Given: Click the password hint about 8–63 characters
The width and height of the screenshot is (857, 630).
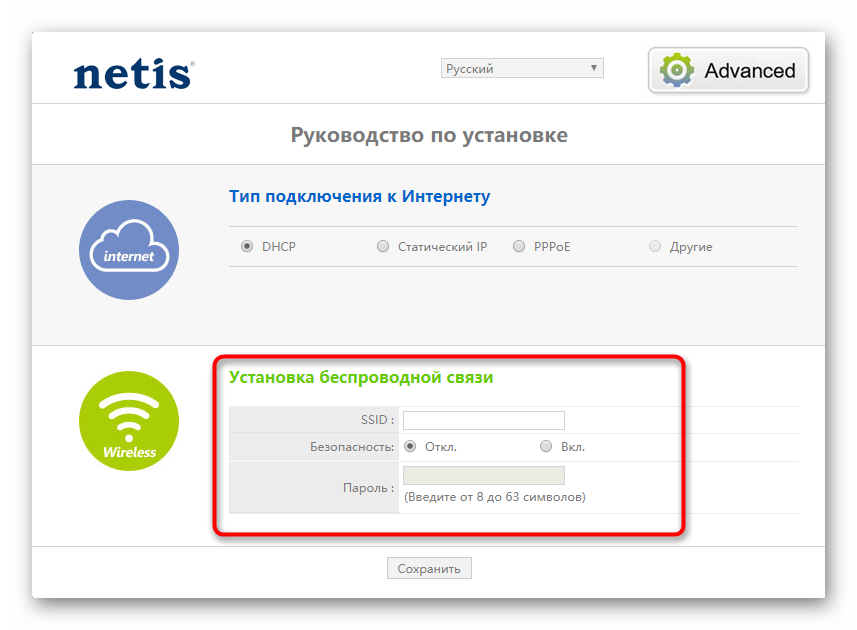Looking at the screenshot, I should click(x=494, y=497).
